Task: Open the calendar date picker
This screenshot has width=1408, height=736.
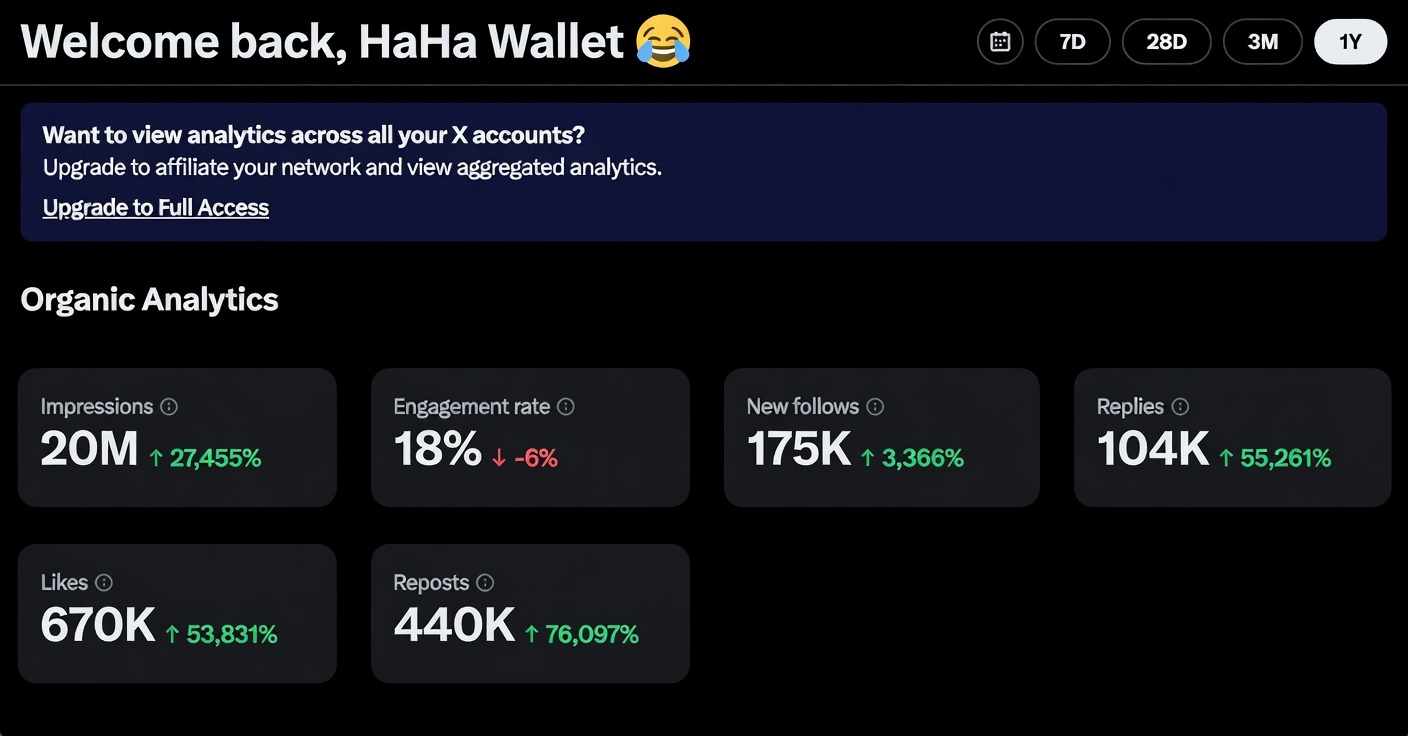Action: [x=999, y=41]
